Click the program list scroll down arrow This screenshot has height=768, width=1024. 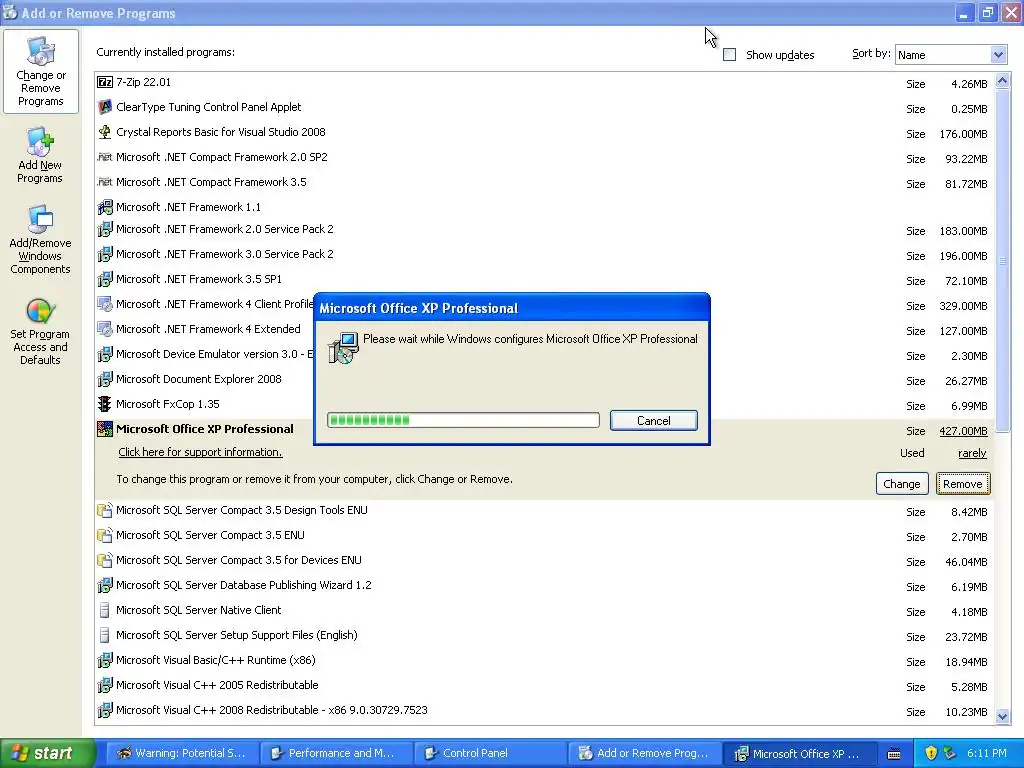point(1002,716)
